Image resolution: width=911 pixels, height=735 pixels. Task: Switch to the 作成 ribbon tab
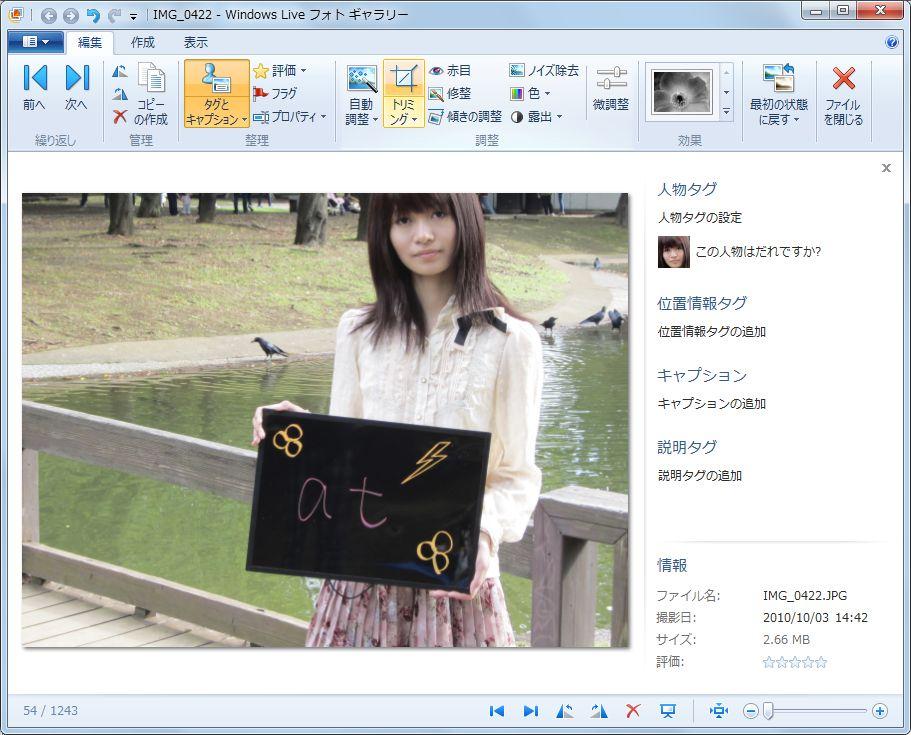click(143, 42)
